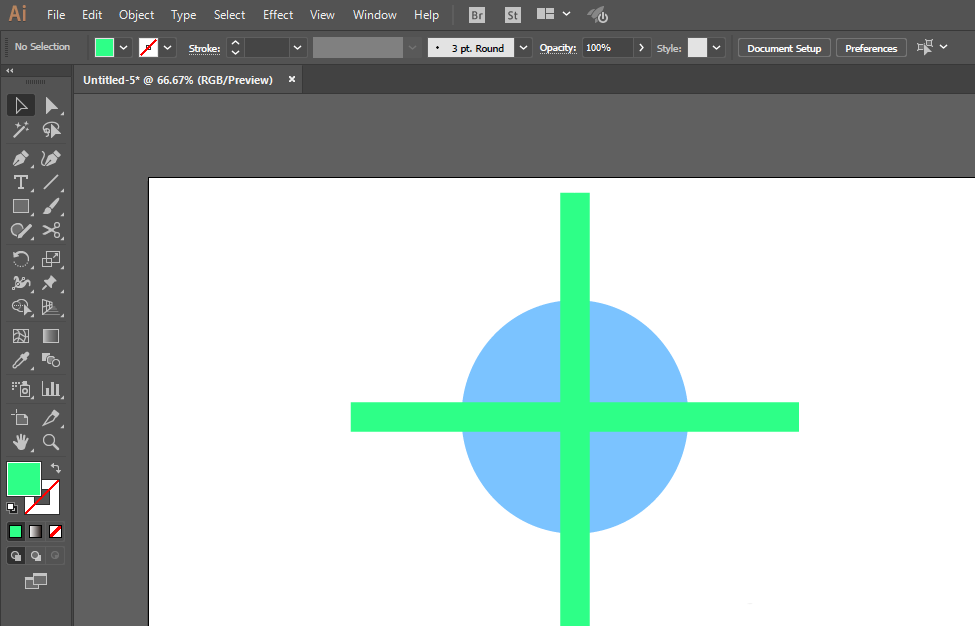Reset default fill and stroke
This screenshot has width=975, height=626.
tap(12, 508)
